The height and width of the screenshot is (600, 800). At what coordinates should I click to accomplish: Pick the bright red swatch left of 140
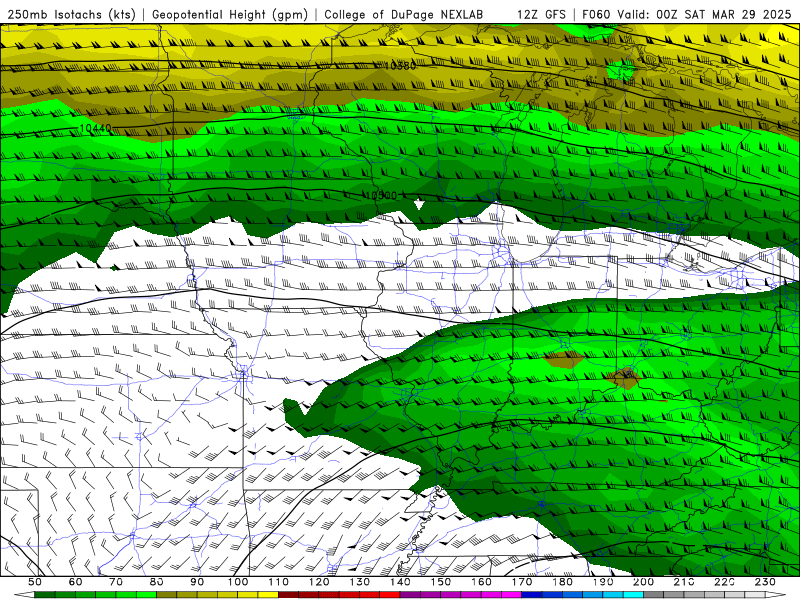390,595
